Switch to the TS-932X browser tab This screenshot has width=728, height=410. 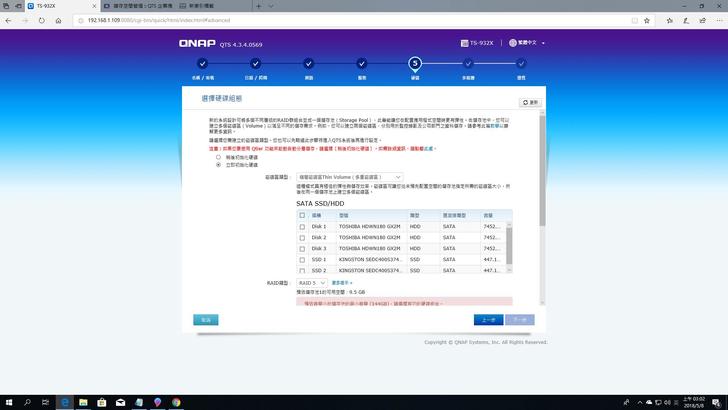coord(62,6)
